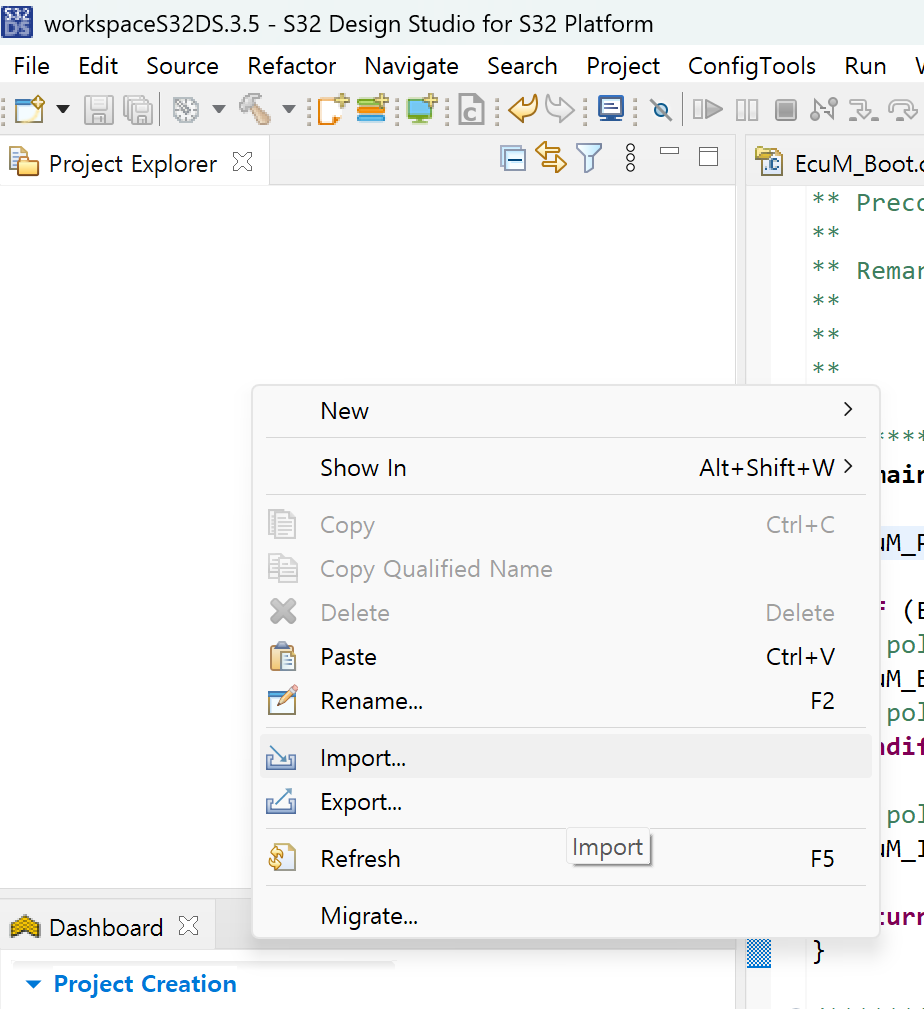Screen dimensions: 924x1009
Task: Expand the Show In submenu
Action: pyautogui.click(x=566, y=468)
